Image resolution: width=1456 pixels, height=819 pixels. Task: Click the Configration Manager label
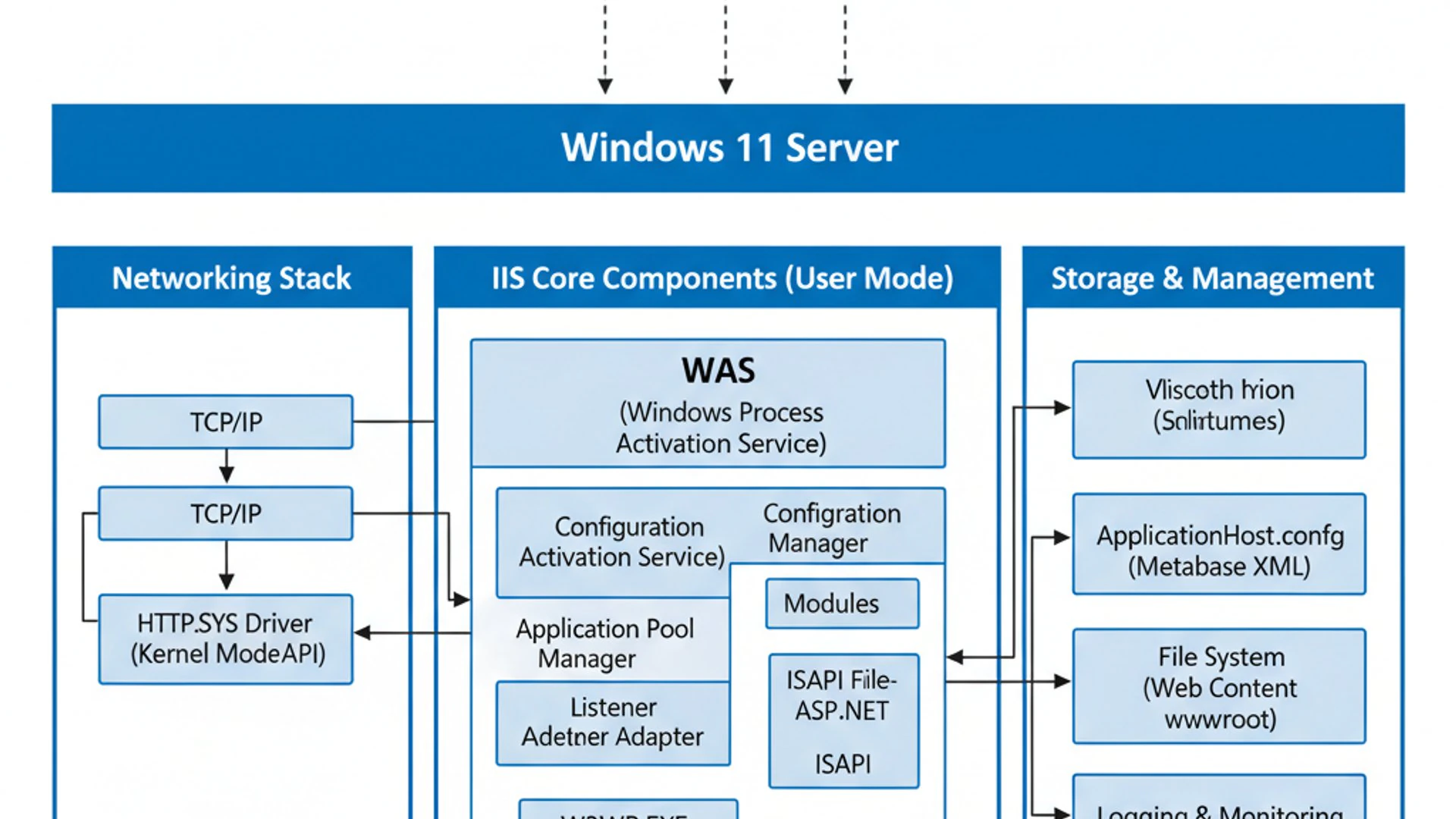[832, 528]
